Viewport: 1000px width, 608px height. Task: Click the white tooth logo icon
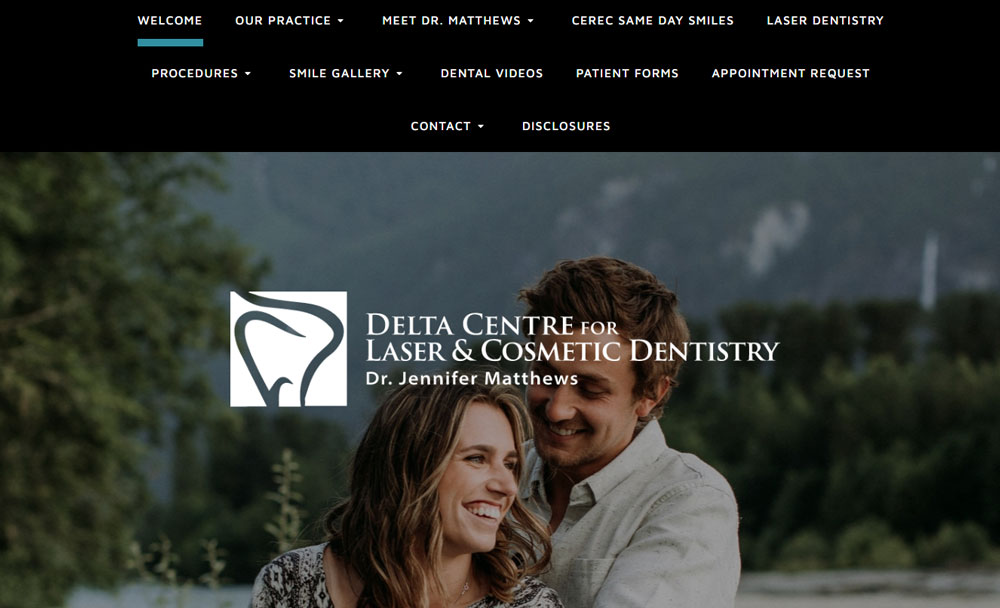(x=288, y=349)
